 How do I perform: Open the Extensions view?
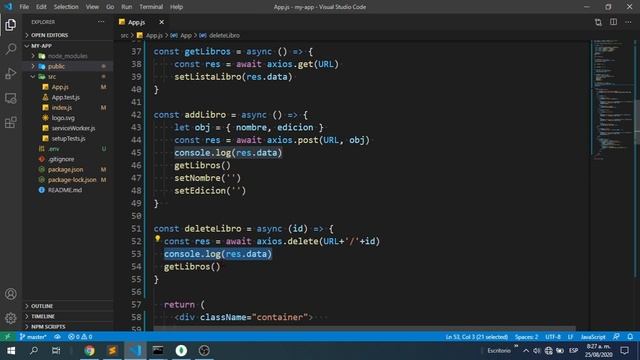pos(11,122)
